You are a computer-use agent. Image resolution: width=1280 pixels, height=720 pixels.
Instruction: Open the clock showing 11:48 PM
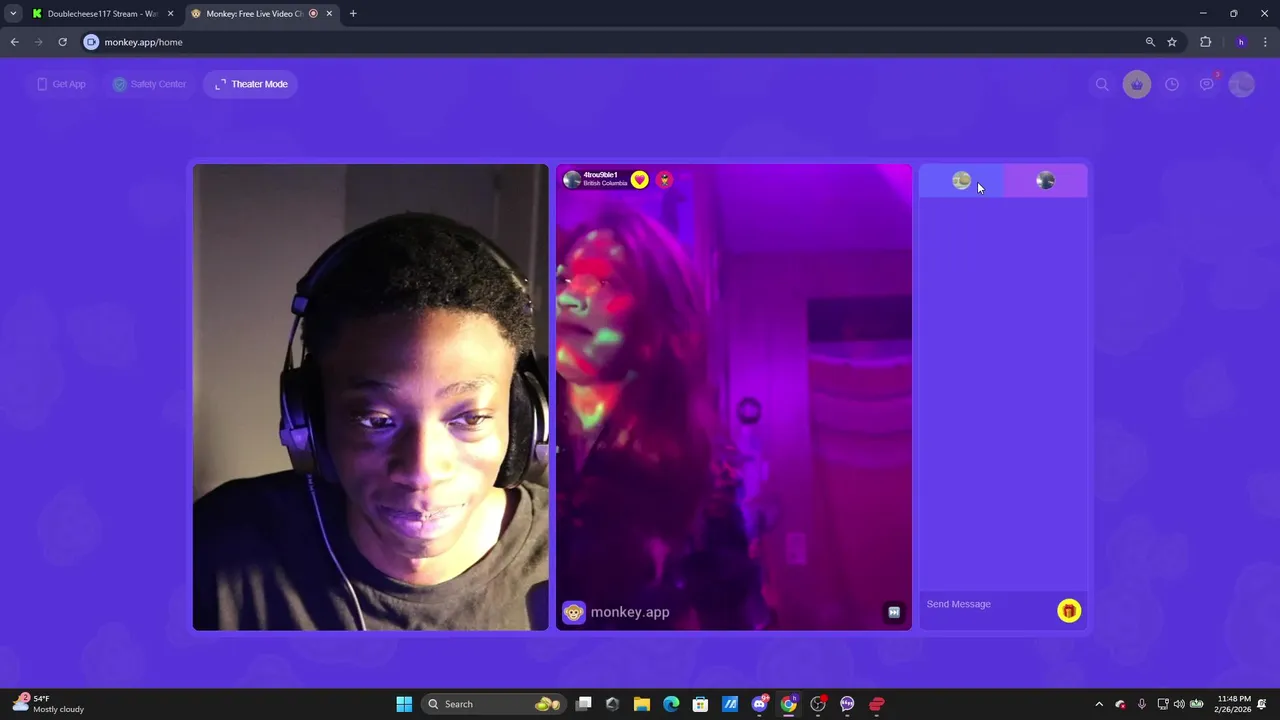(x=1234, y=704)
